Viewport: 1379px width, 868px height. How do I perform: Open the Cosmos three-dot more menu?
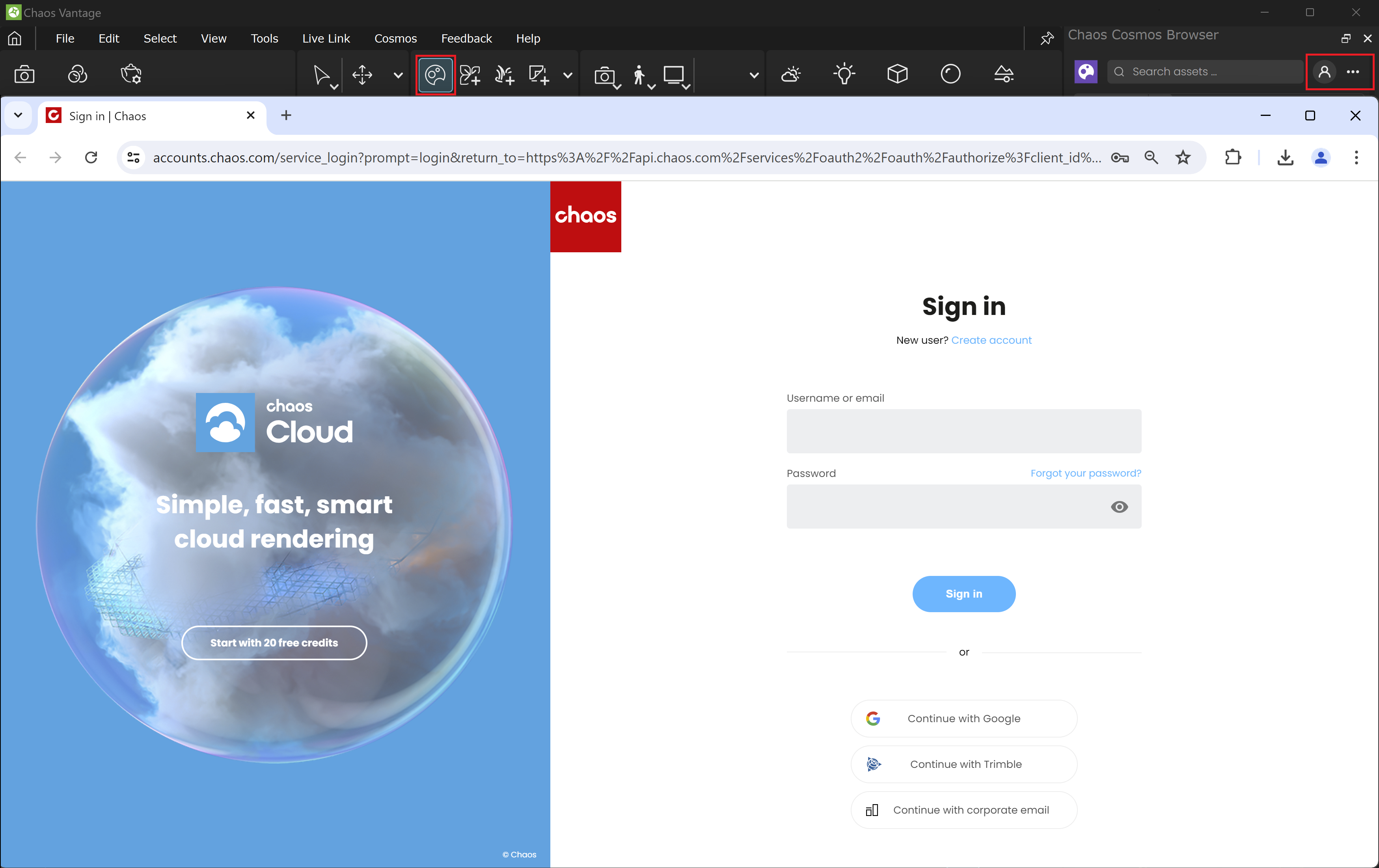coord(1353,72)
